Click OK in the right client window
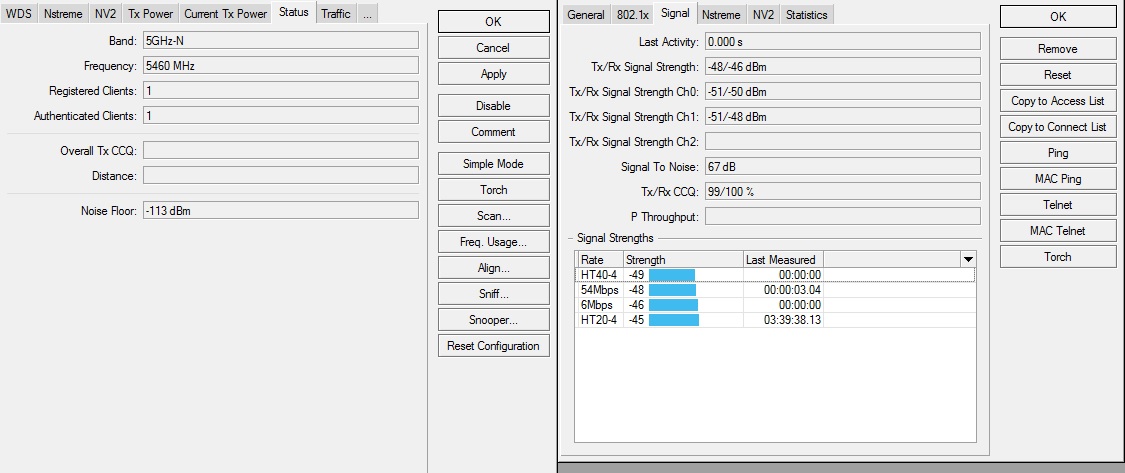 pyautogui.click(x=1058, y=17)
